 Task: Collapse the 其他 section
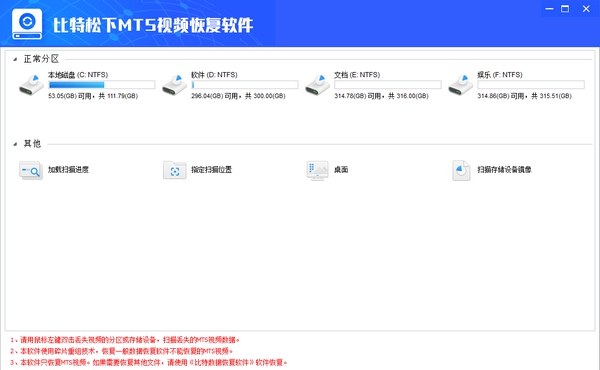(x=15, y=144)
